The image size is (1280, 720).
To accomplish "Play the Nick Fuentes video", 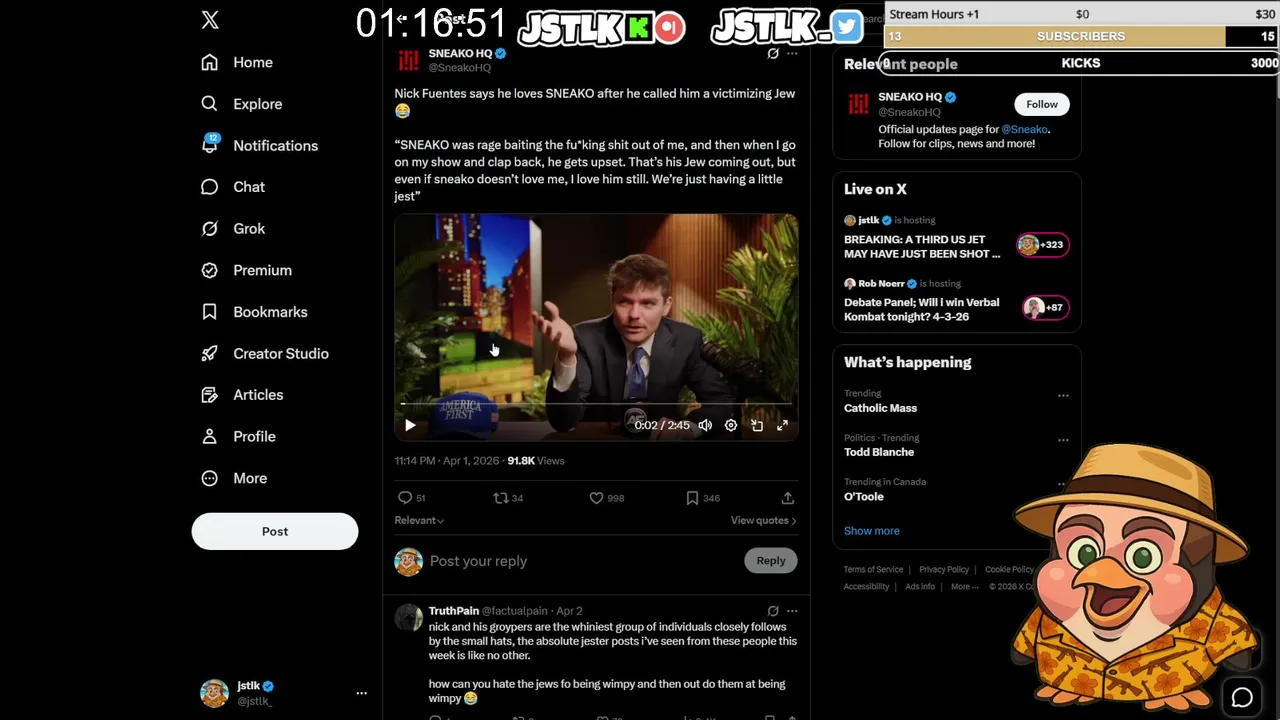I will pos(410,425).
